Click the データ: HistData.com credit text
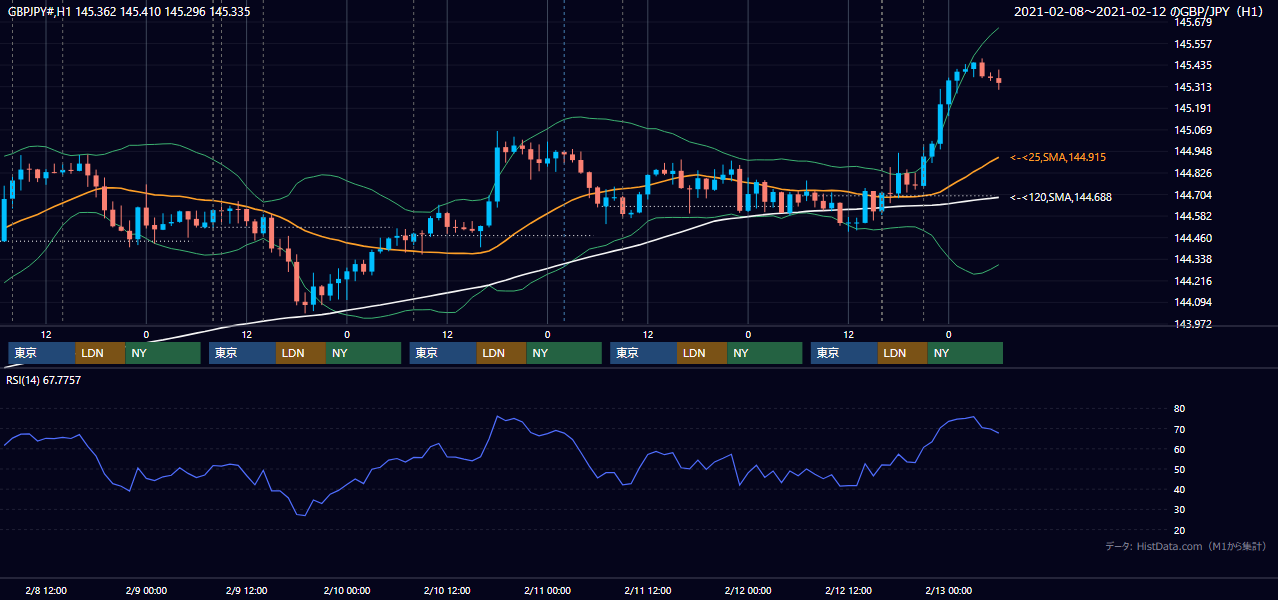 click(x=1186, y=546)
